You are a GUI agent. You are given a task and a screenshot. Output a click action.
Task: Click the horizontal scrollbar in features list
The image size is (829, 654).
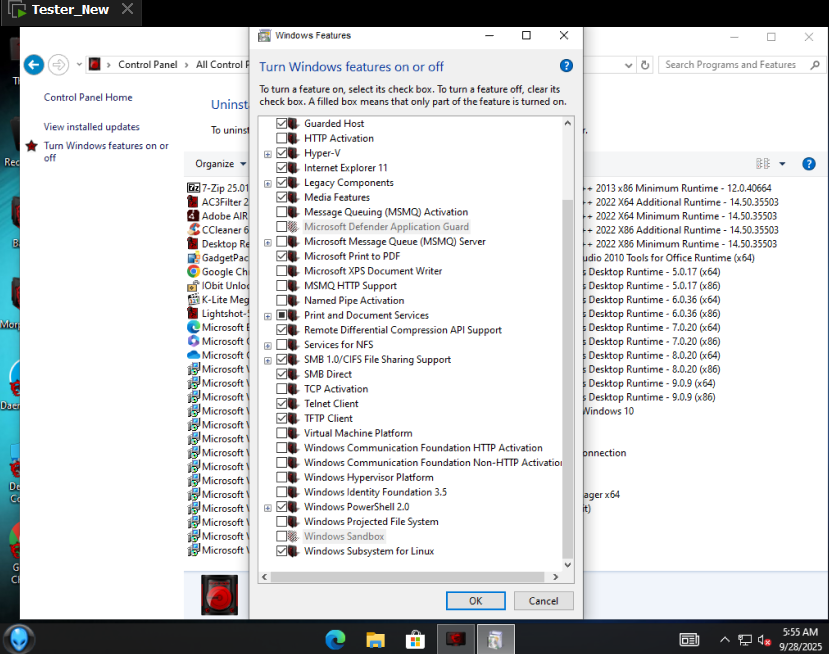point(407,577)
